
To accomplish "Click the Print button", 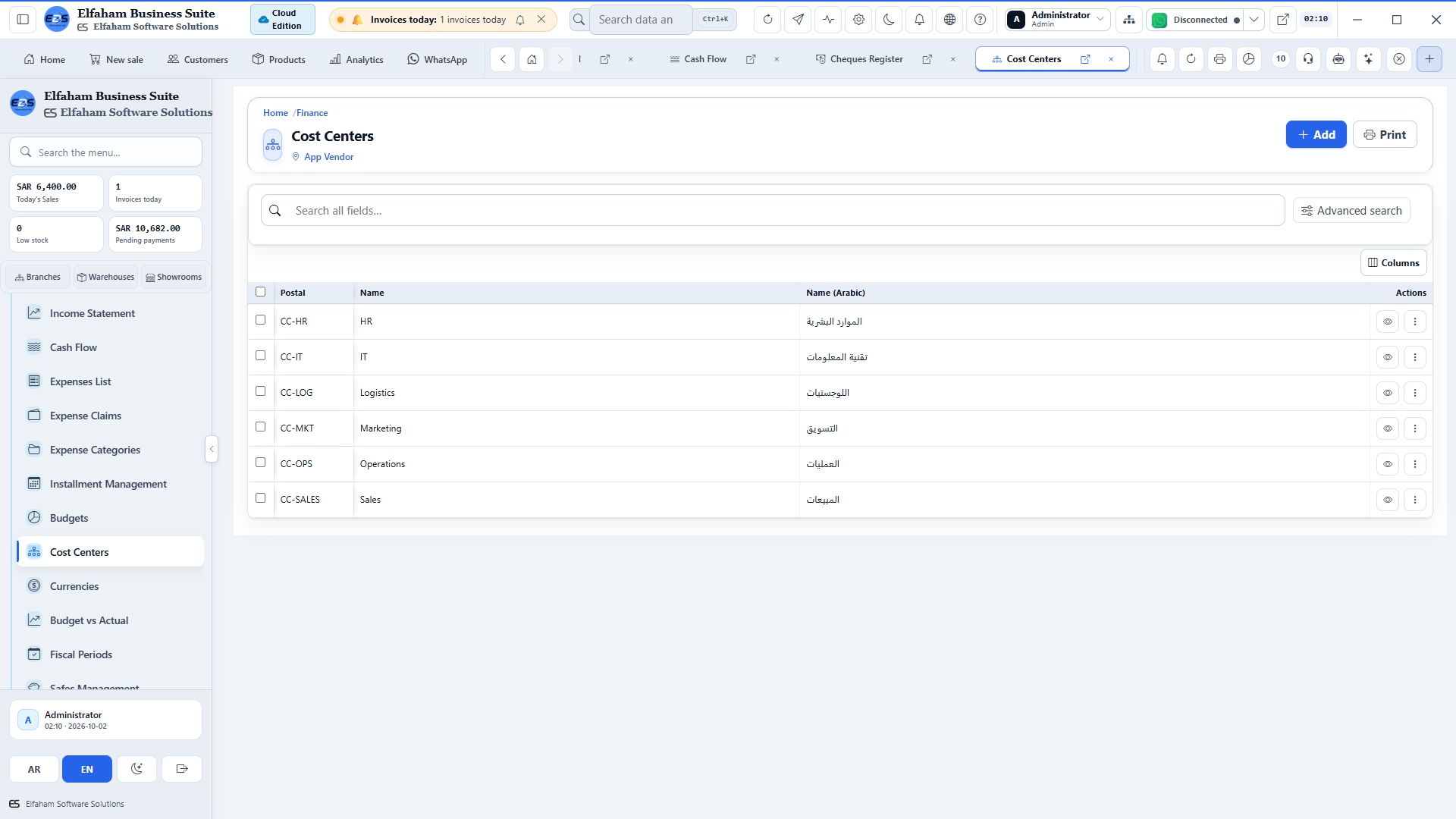I will [x=1385, y=135].
